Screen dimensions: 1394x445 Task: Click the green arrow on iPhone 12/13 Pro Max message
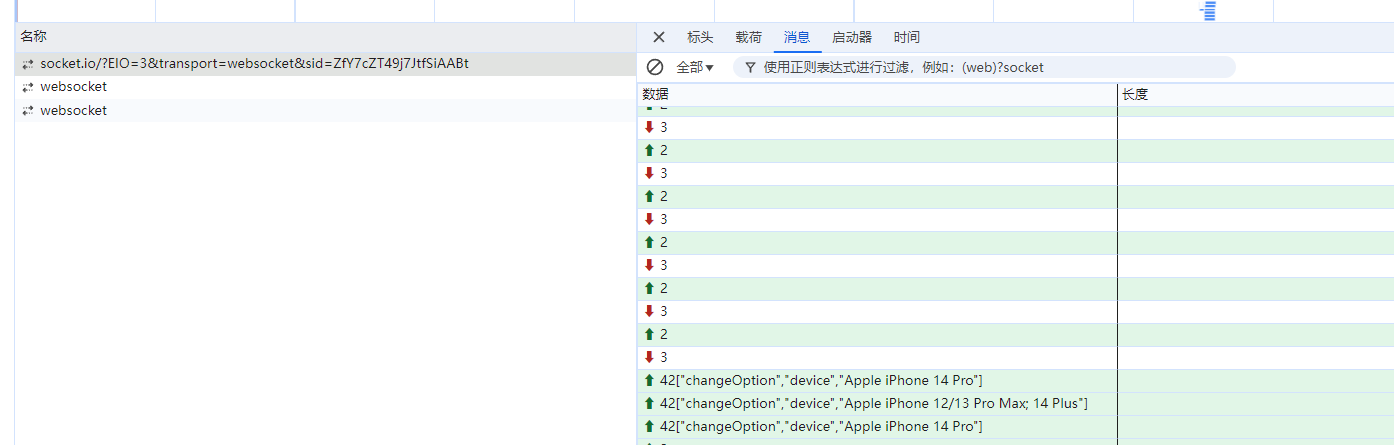coord(649,403)
